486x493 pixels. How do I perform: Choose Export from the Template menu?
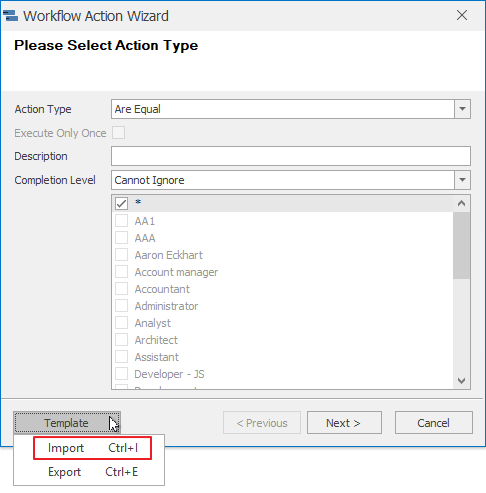(92, 472)
